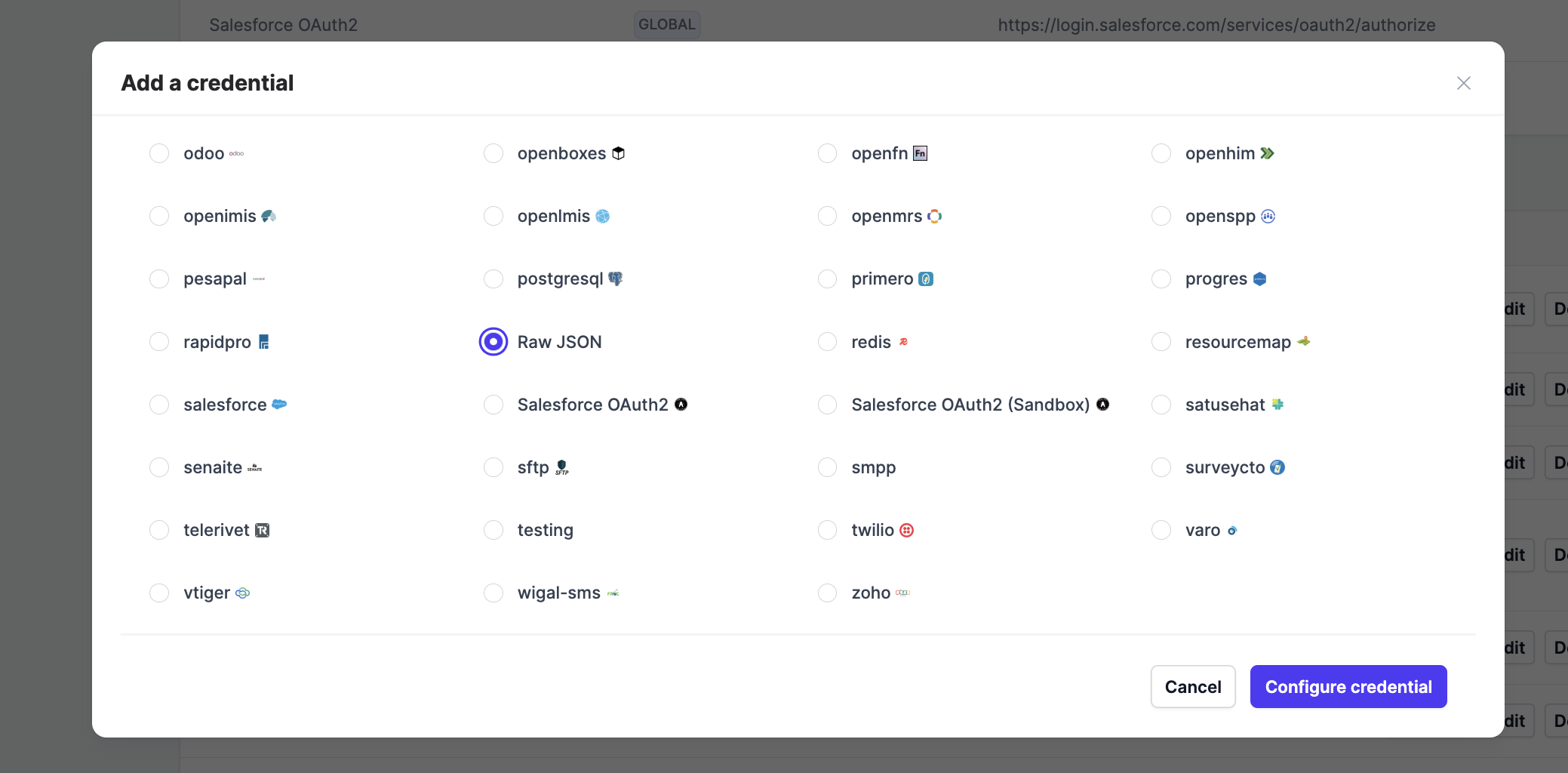Image resolution: width=1568 pixels, height=773 pixels.
Task: Click the Cancel button
Action: (1193, 686)
